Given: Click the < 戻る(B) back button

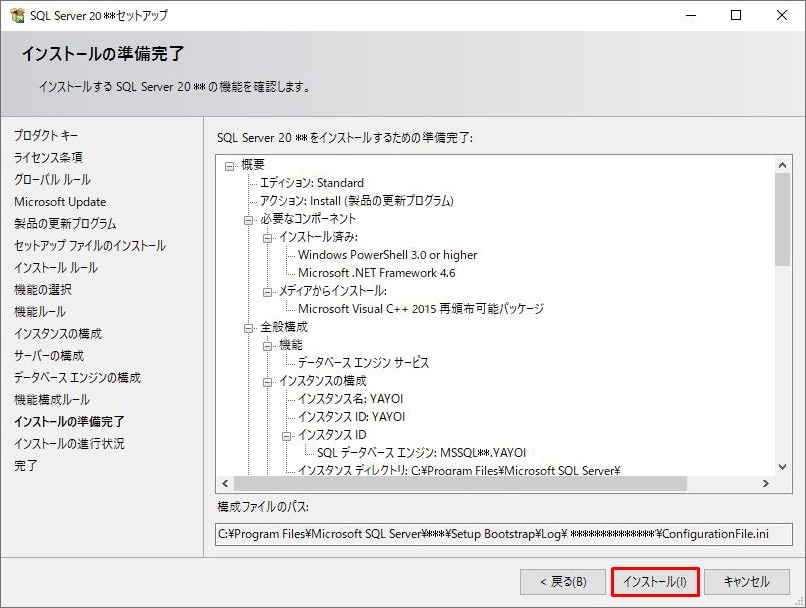Looking at the screenshot, I should coord(562,582).
